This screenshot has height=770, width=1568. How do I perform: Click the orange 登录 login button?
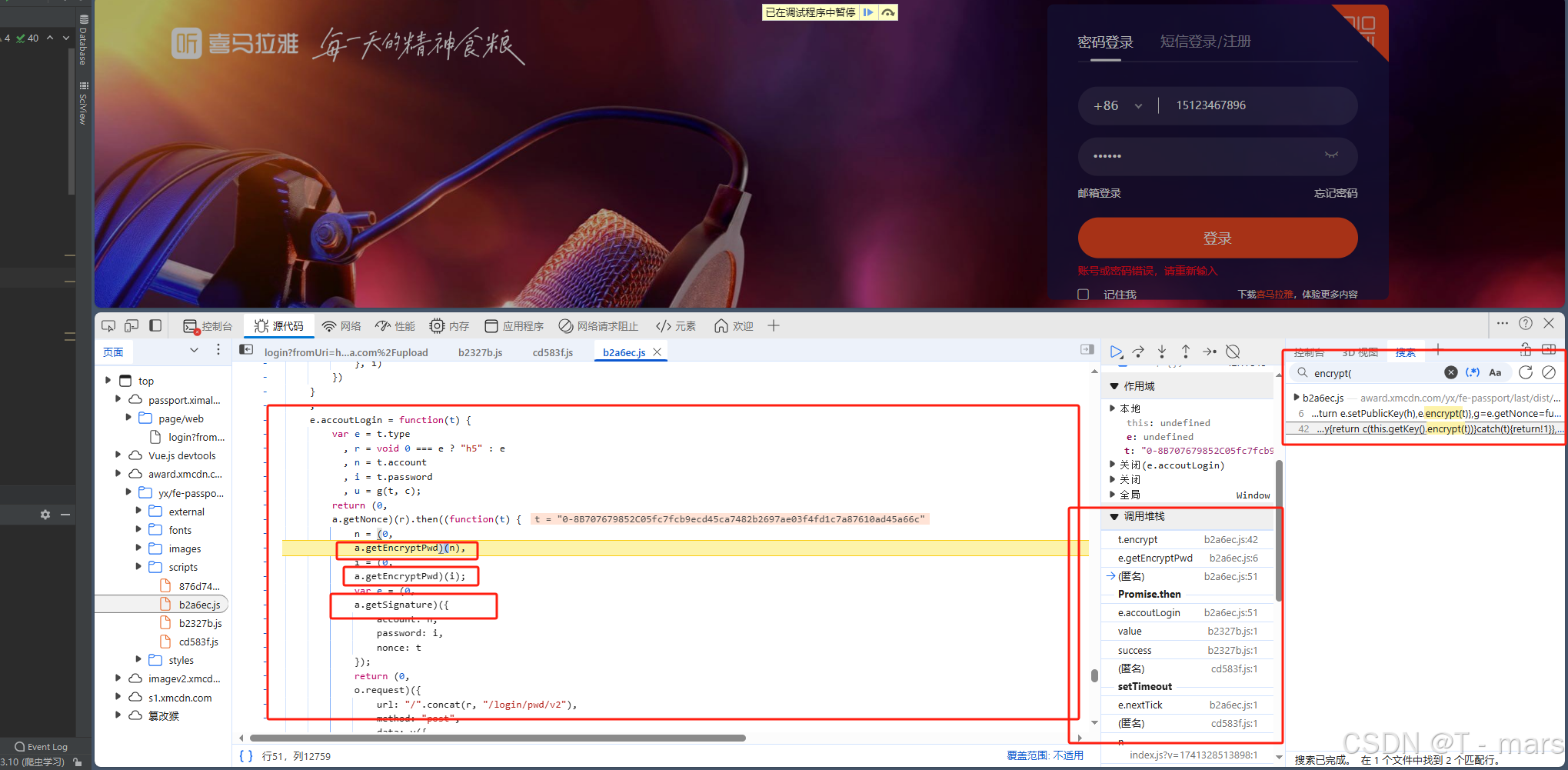pos(1217,238)
